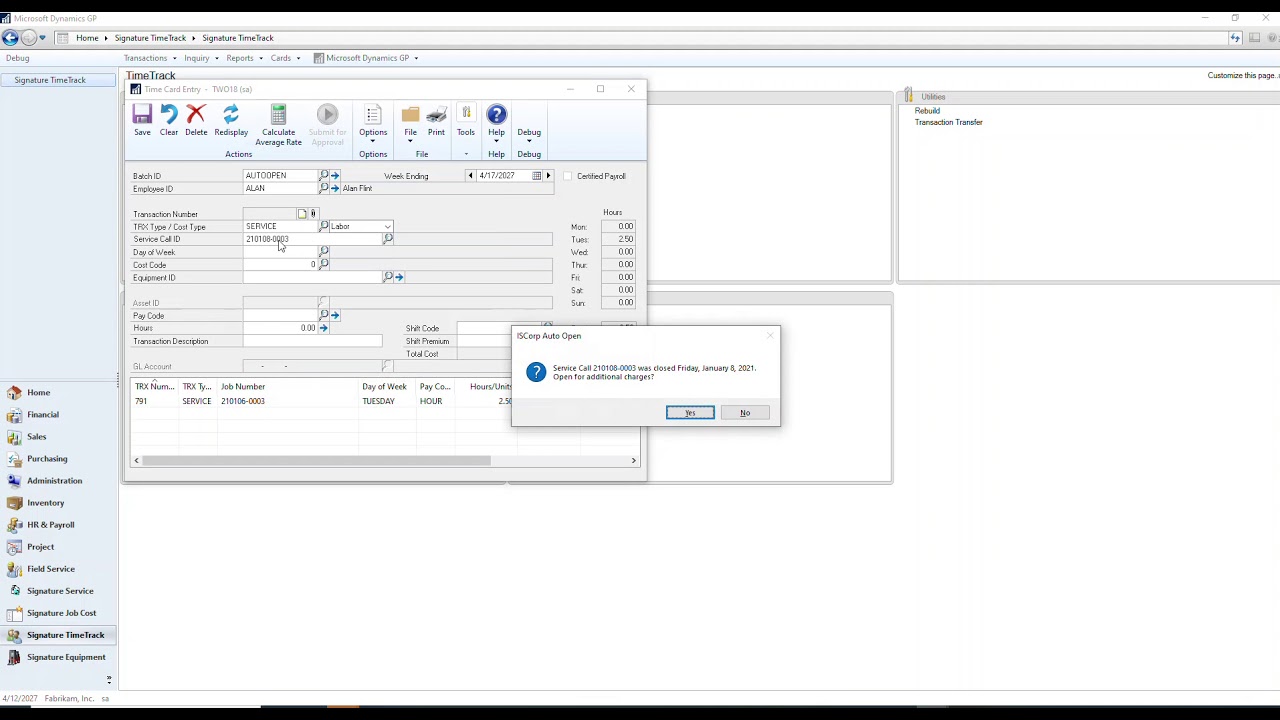Open the Cards menu

(285, 58)
